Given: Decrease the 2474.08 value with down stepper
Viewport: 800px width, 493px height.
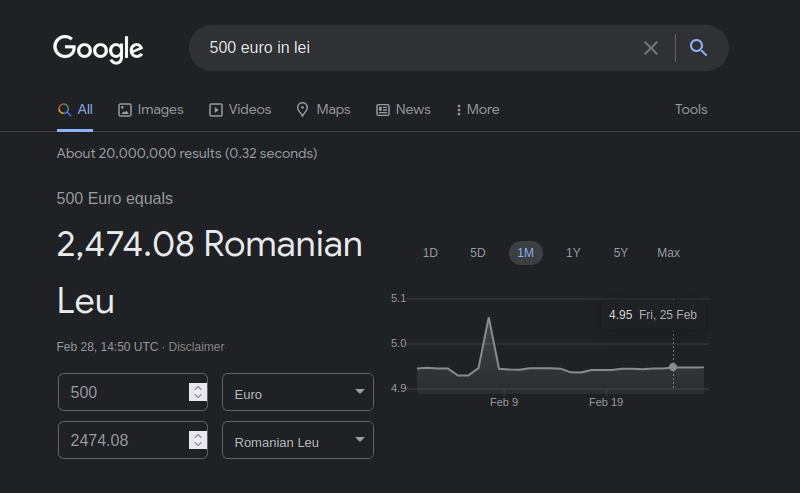Looking at the screenshot, I should click(x=198, y=445).
